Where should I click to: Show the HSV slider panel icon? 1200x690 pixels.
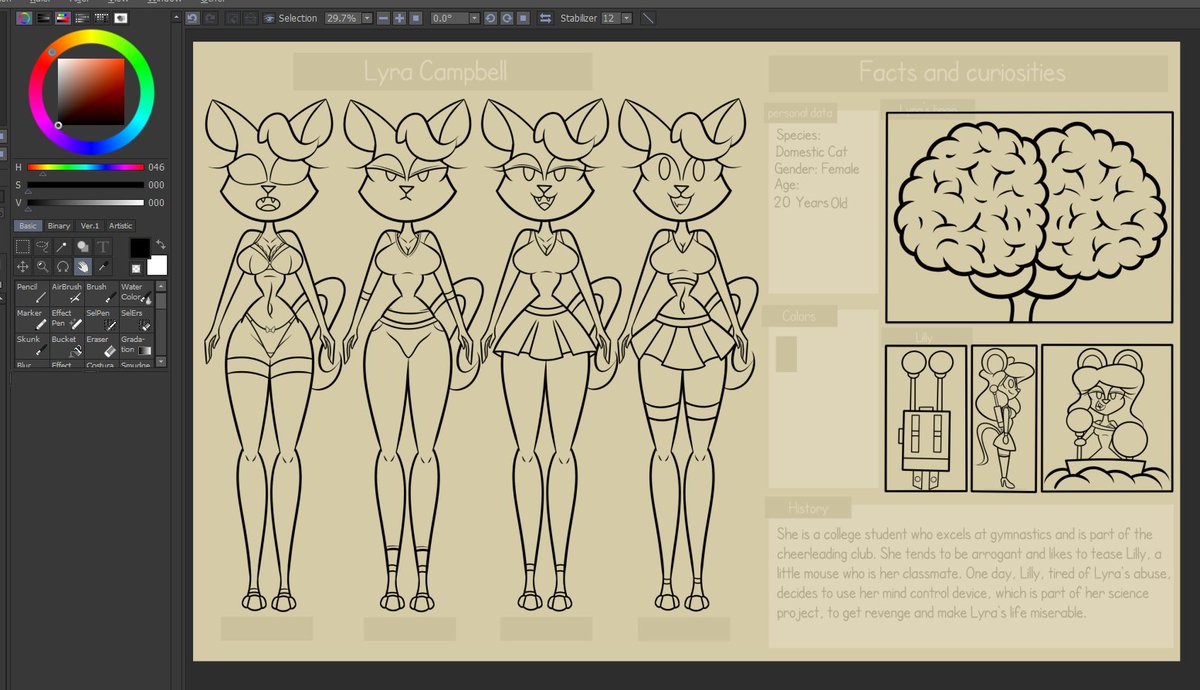[63, 18]
